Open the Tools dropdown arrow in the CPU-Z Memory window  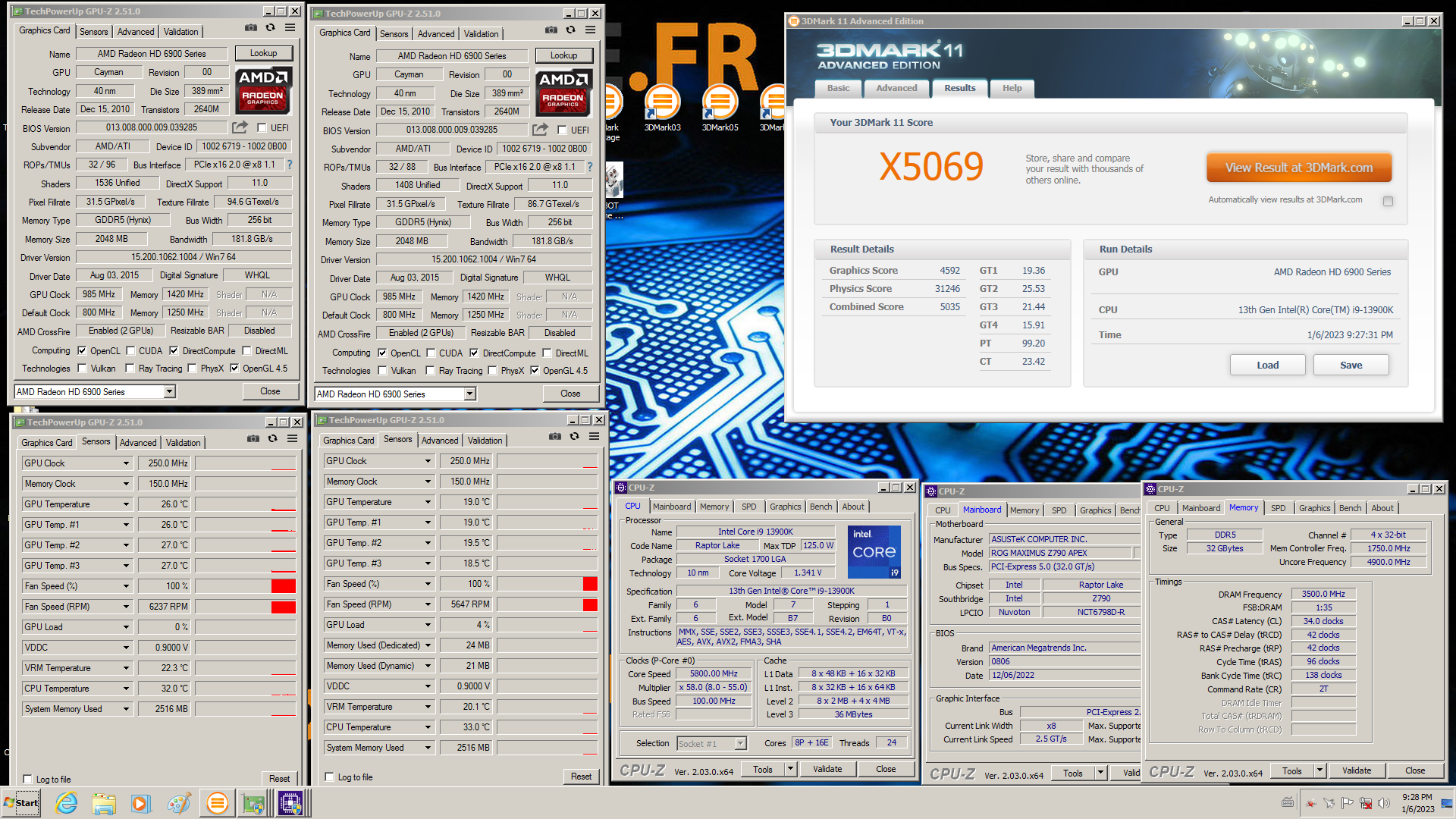[x=1319, y=770]
